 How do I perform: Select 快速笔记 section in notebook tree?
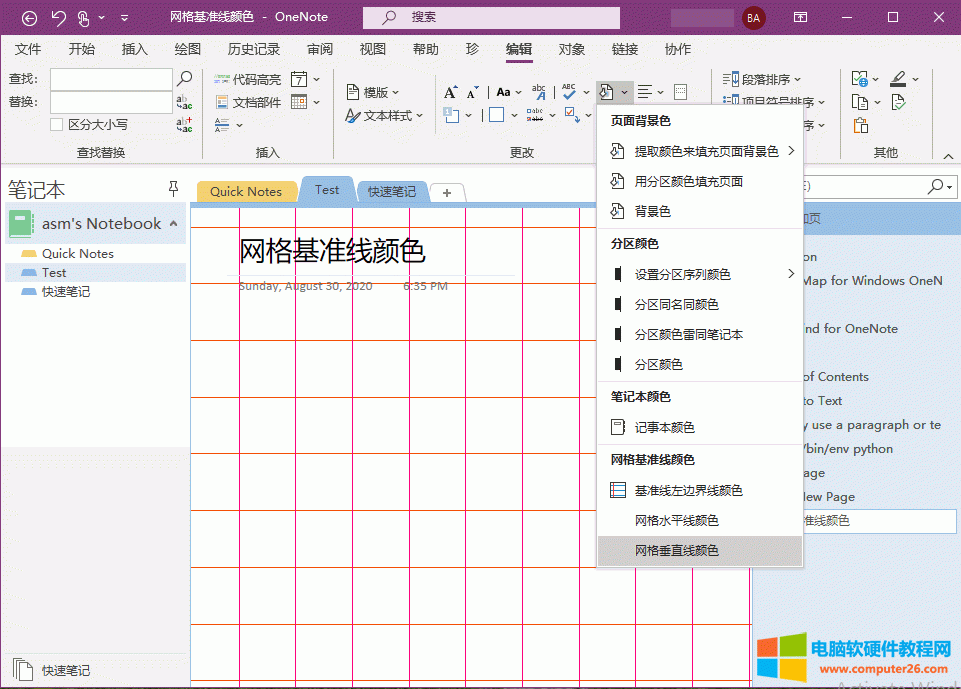click(66, 291)
